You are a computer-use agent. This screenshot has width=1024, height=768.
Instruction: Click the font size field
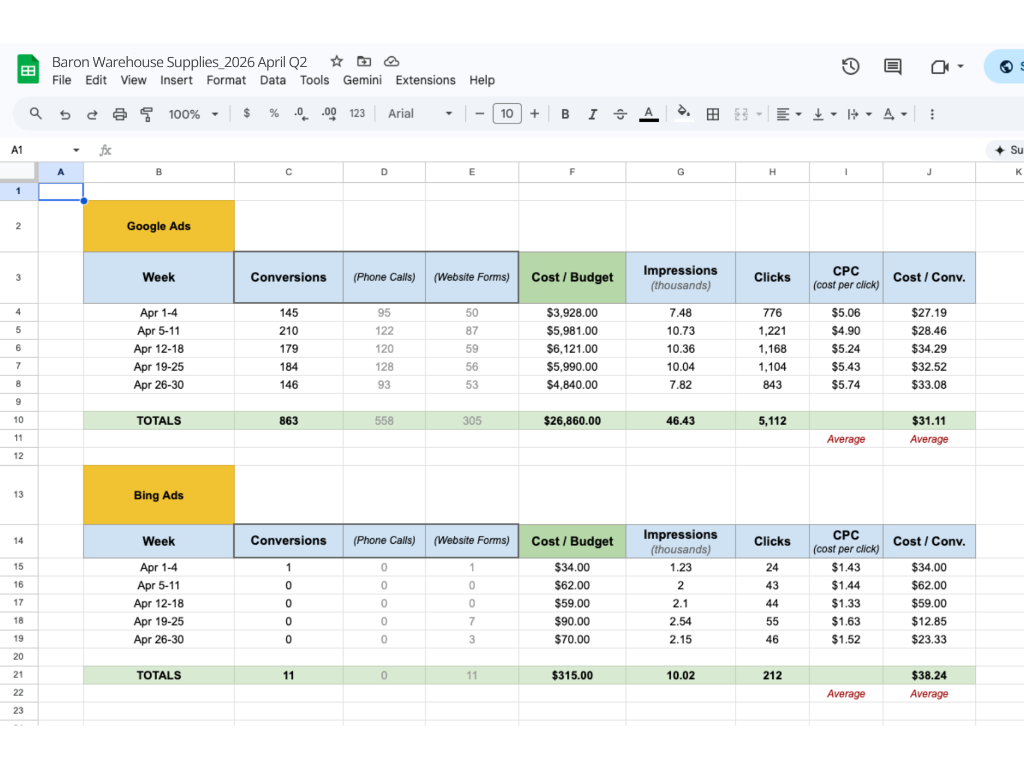pos(507,114)
